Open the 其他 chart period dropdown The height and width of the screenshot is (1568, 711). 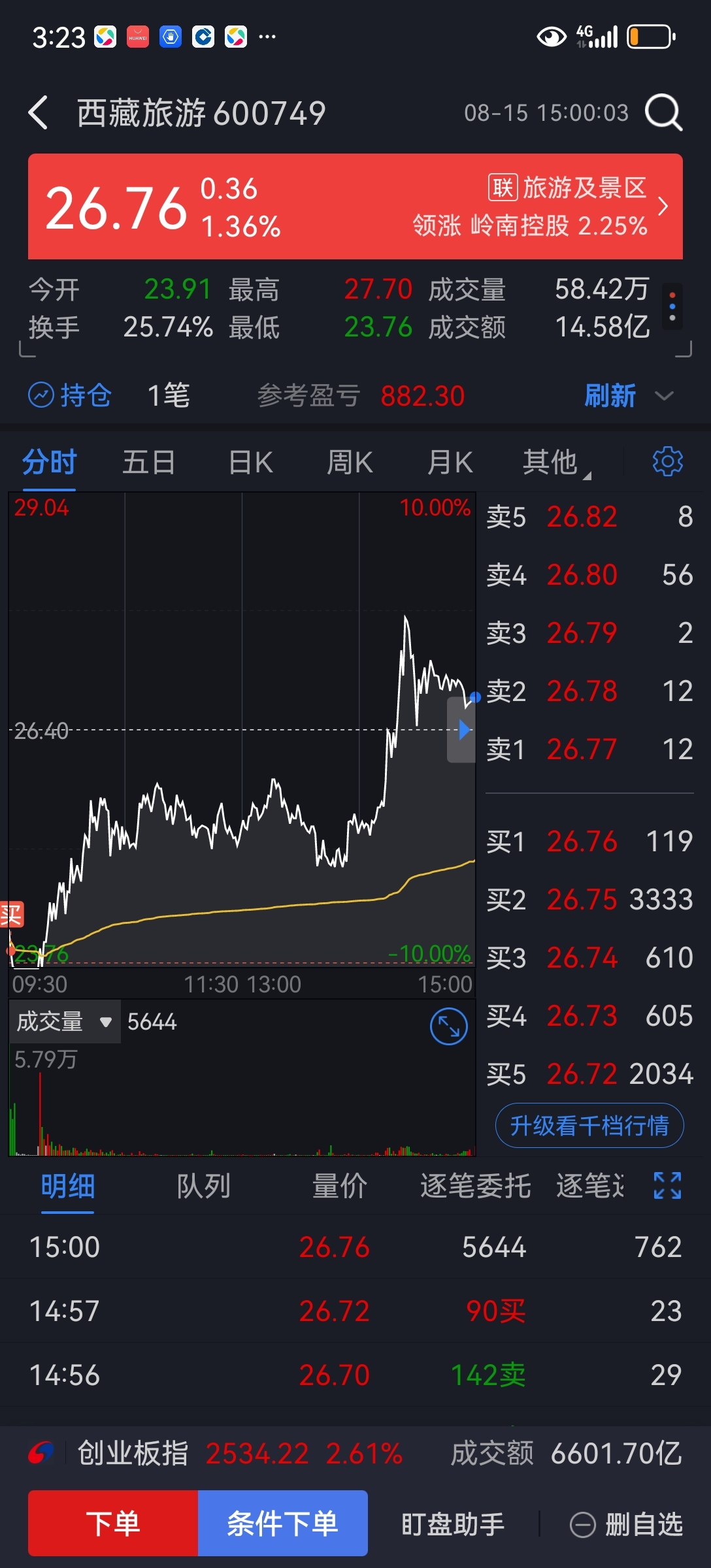point(556,462)
